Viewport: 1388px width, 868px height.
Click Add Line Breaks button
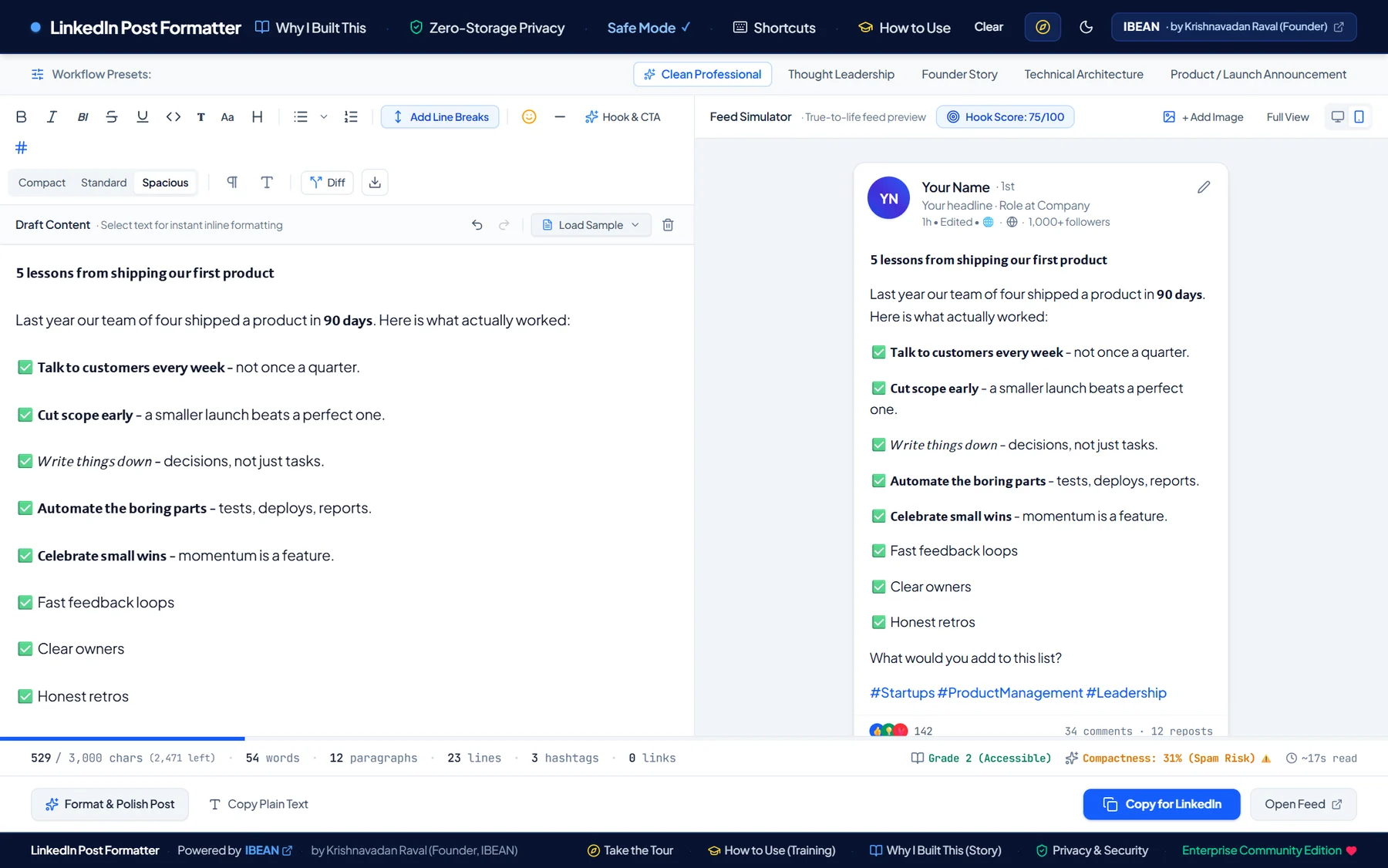[440, 117]
